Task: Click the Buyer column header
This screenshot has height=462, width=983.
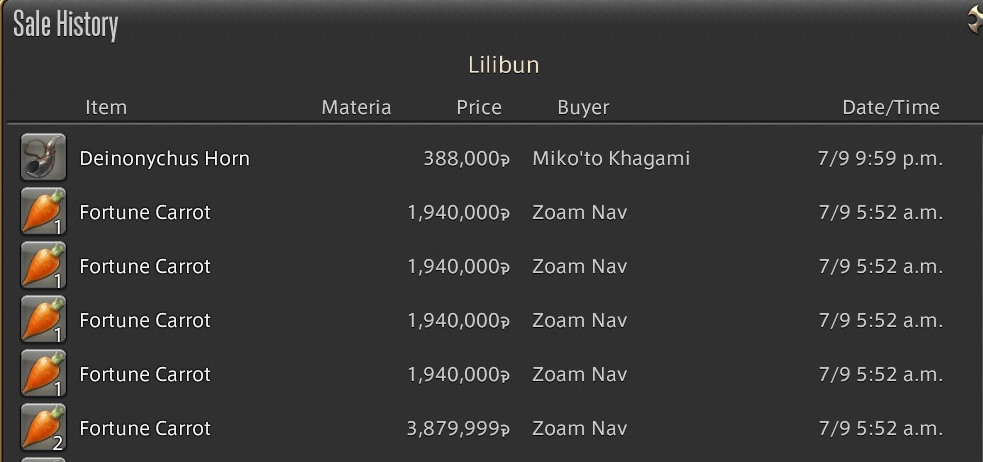Action: coord(583,108)
